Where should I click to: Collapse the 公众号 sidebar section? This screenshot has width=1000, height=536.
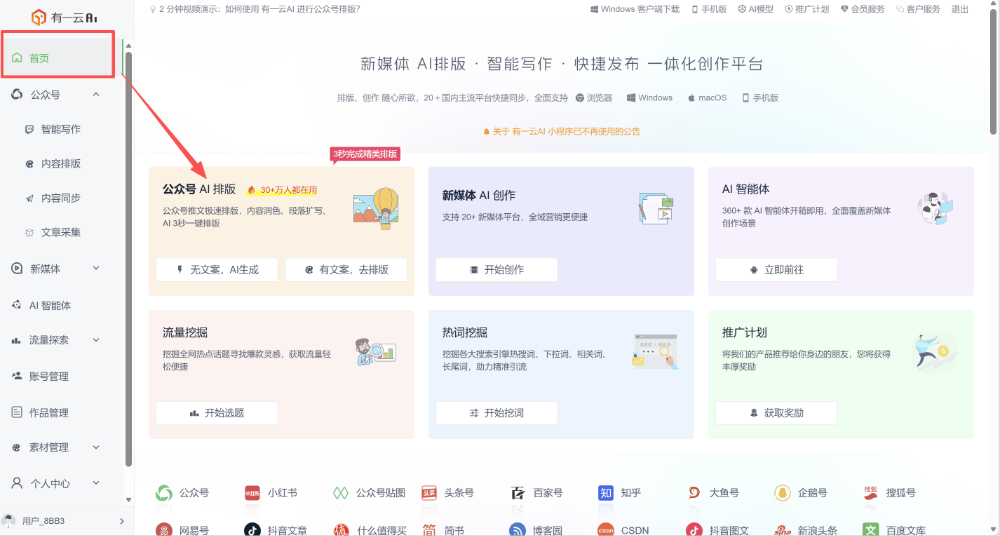[x=96, y=94]
